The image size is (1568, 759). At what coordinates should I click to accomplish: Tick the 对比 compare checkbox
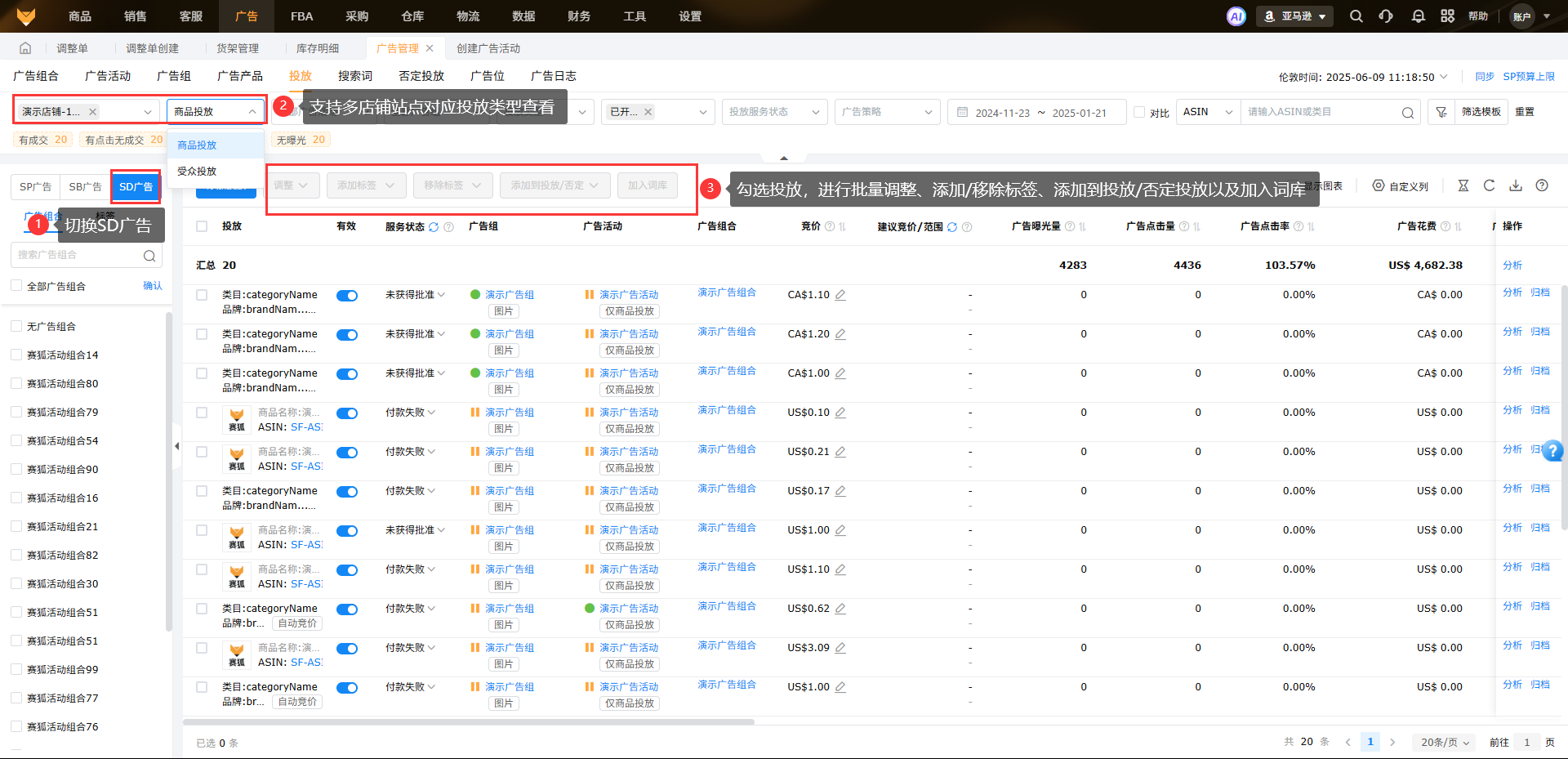(x=1139, y=112)
